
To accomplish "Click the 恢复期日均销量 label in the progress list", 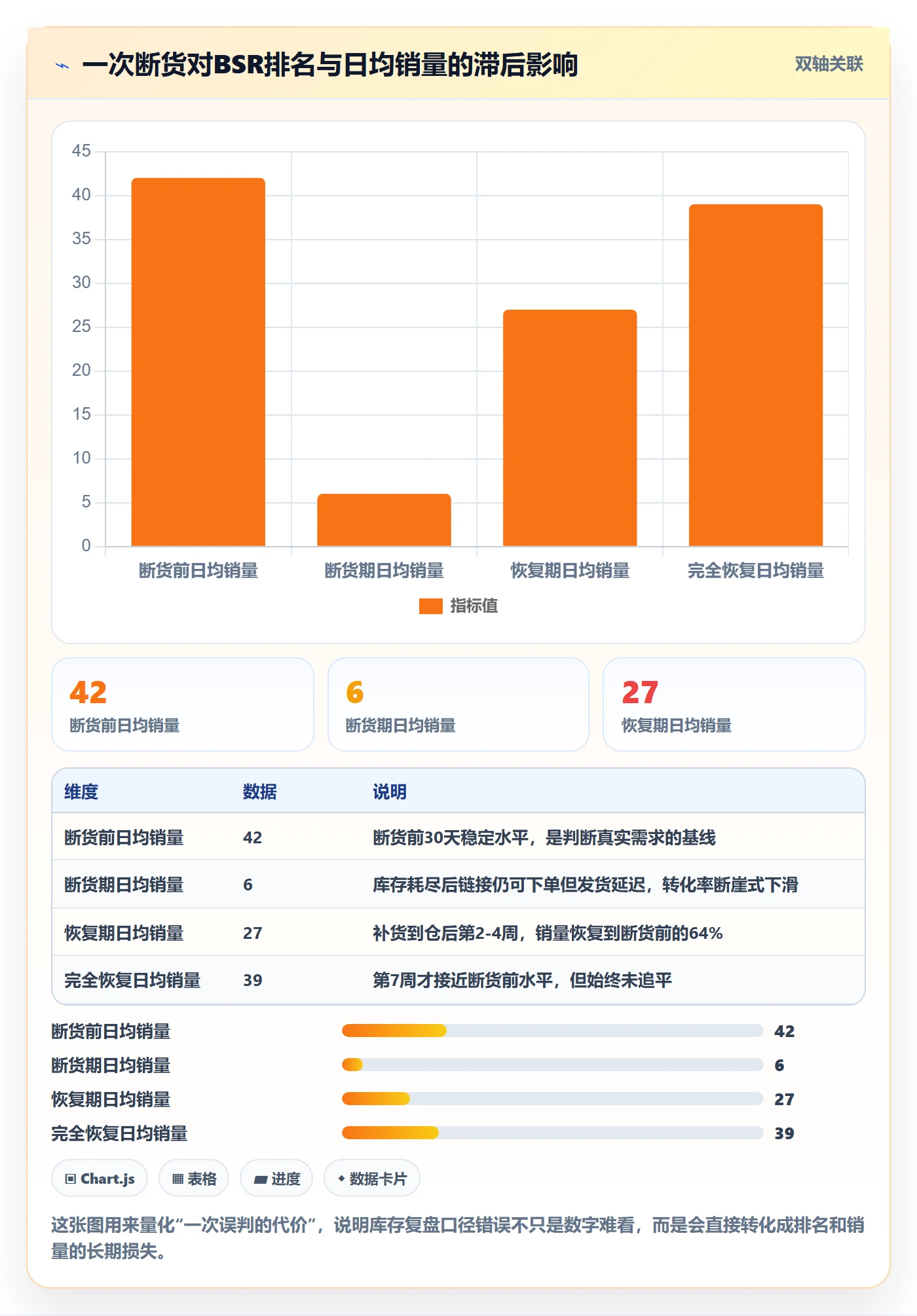I will pyautogui.click(x=111, y=1099).
